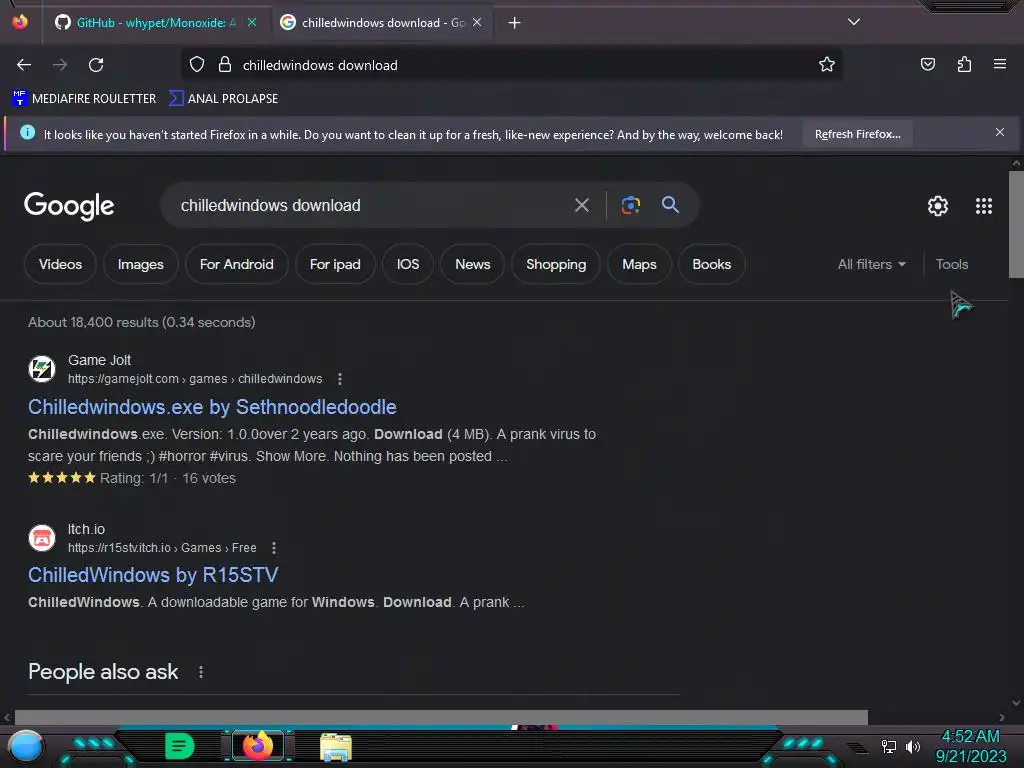Click the vertical page scrollbar thumb
This screenshot has width=1024, height=768.
1016,225
